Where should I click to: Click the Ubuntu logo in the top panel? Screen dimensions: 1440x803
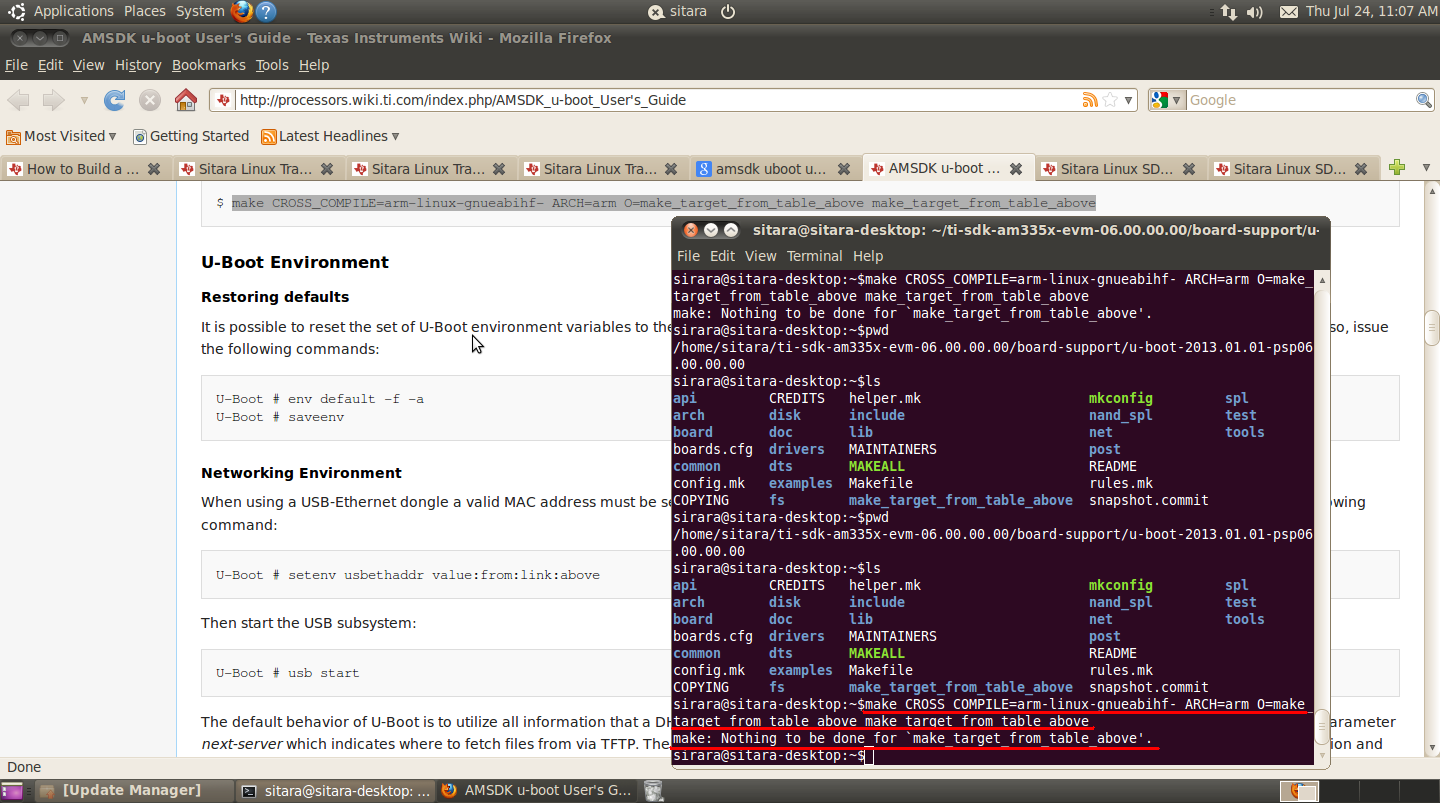click(17, 11)
